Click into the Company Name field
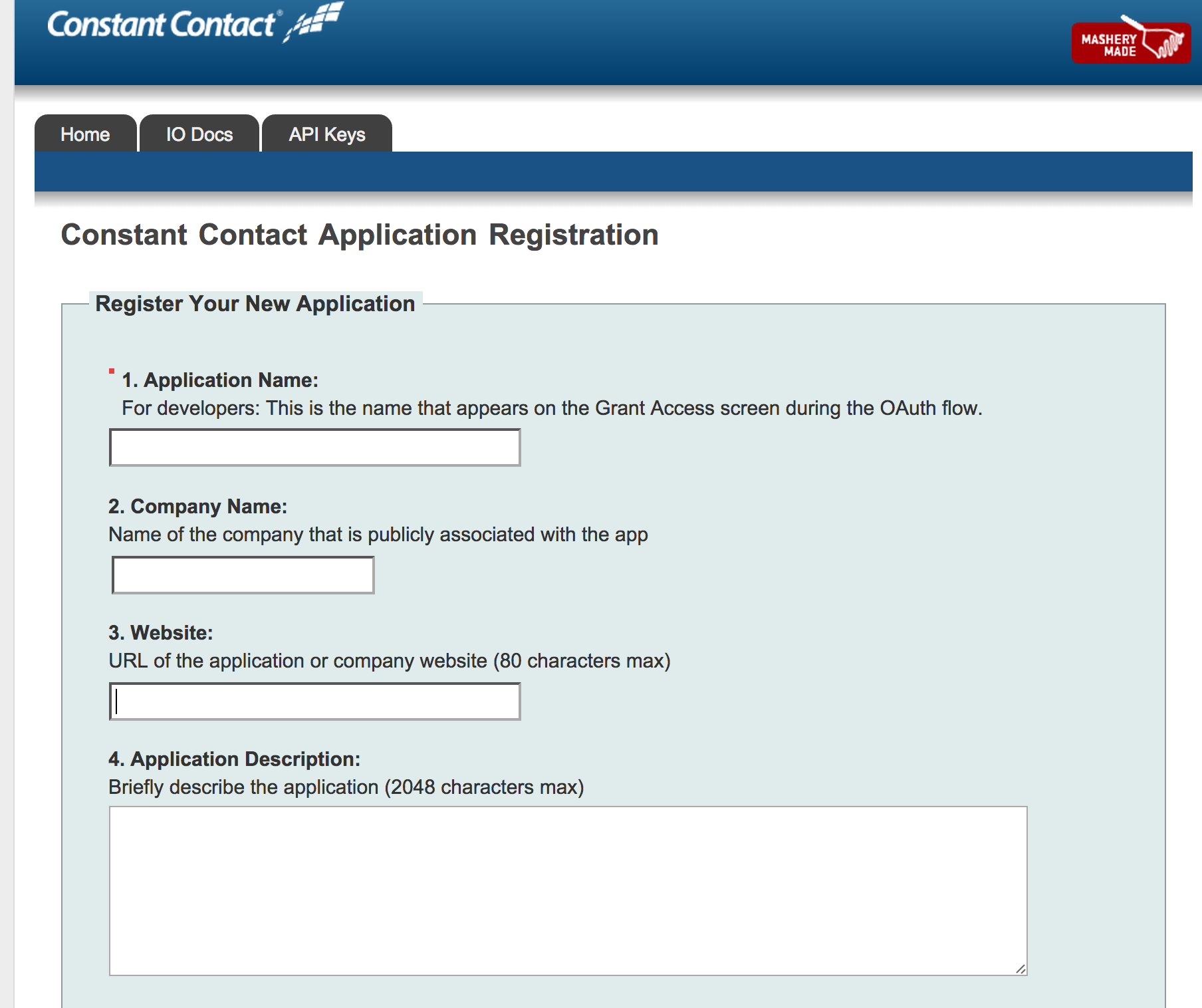 (243, 575)
